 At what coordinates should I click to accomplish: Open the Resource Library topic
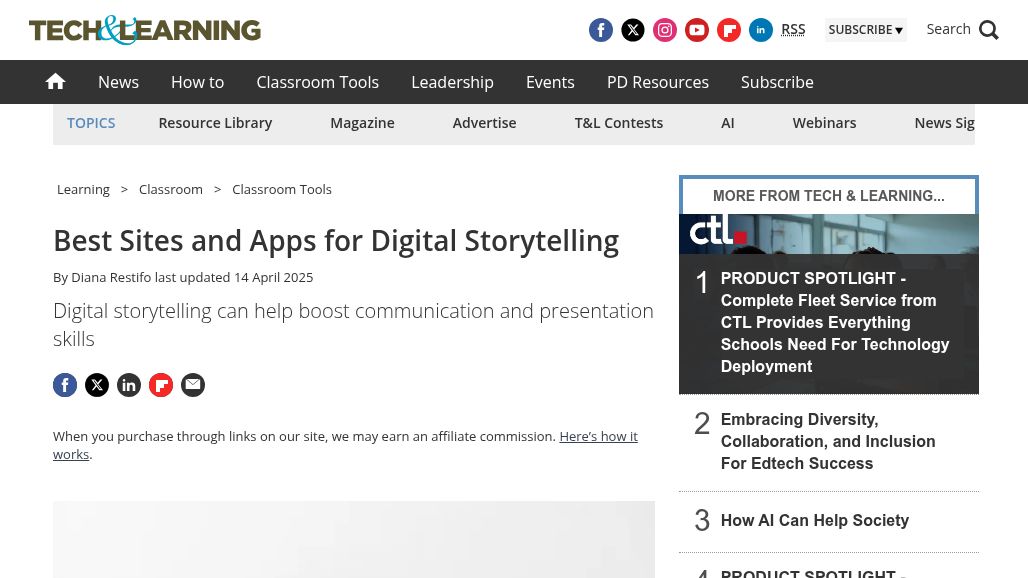click(x=215, y=123)
